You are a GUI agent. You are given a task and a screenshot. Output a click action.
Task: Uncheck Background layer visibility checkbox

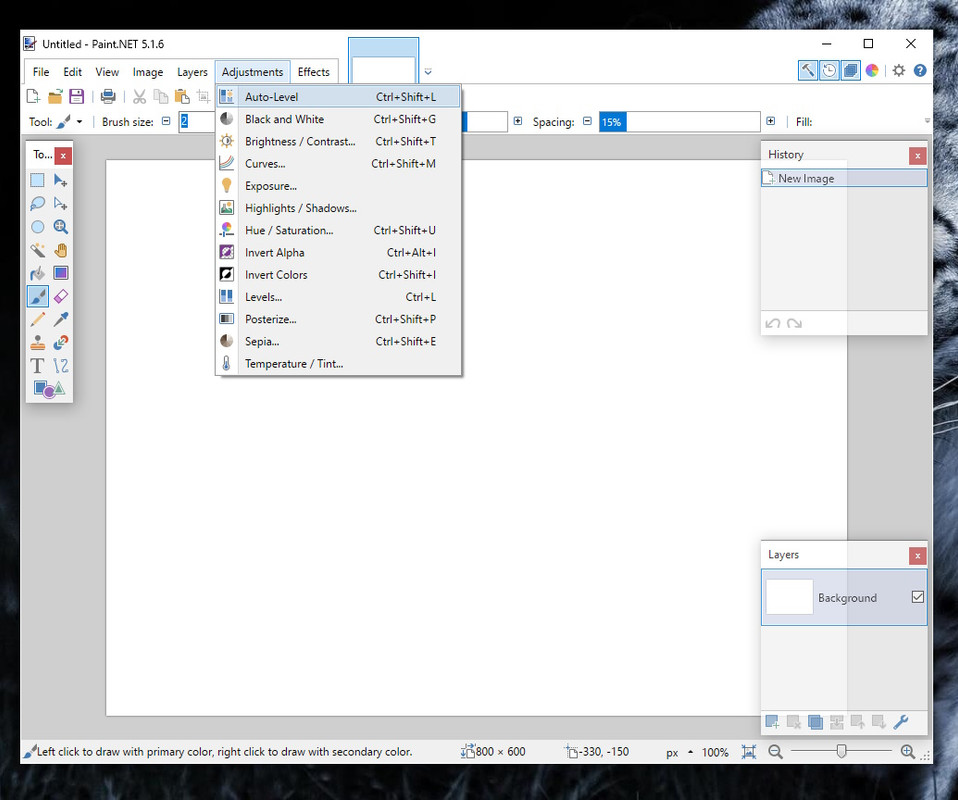pyautogui.click(x=918, y=597)
